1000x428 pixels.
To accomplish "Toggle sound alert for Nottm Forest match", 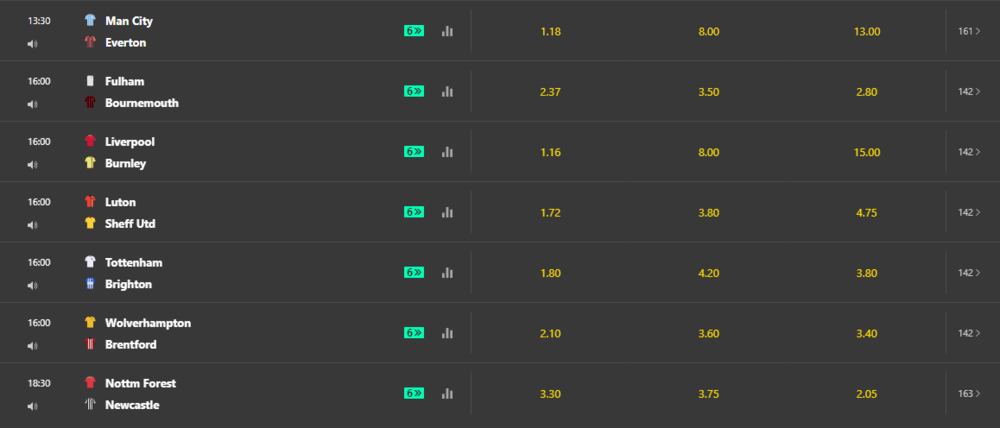I will pos(33,406).
